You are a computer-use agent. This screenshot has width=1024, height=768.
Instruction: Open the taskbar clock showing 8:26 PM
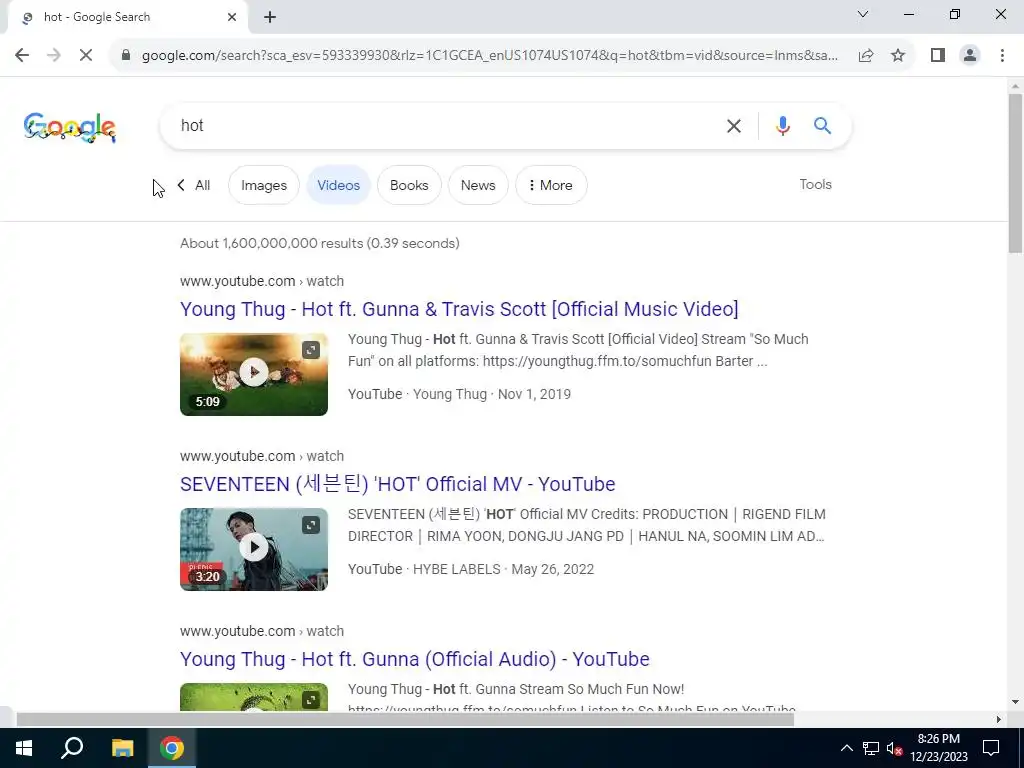tap(938, 748)
